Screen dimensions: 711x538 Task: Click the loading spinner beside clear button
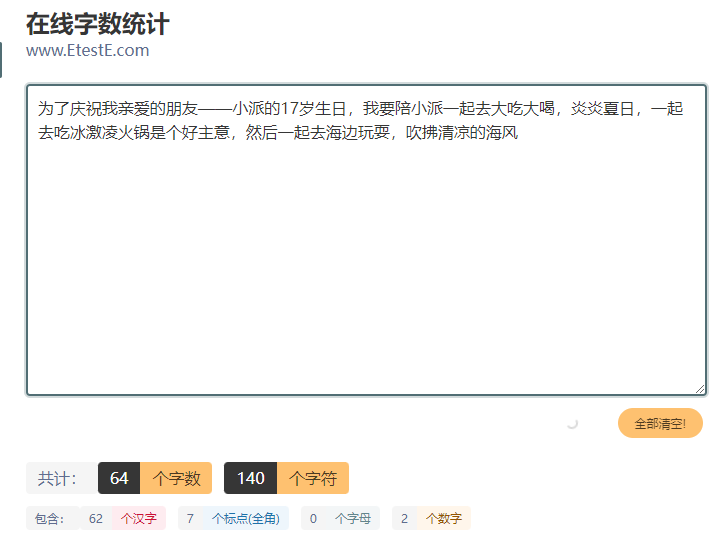coord(572,423)
